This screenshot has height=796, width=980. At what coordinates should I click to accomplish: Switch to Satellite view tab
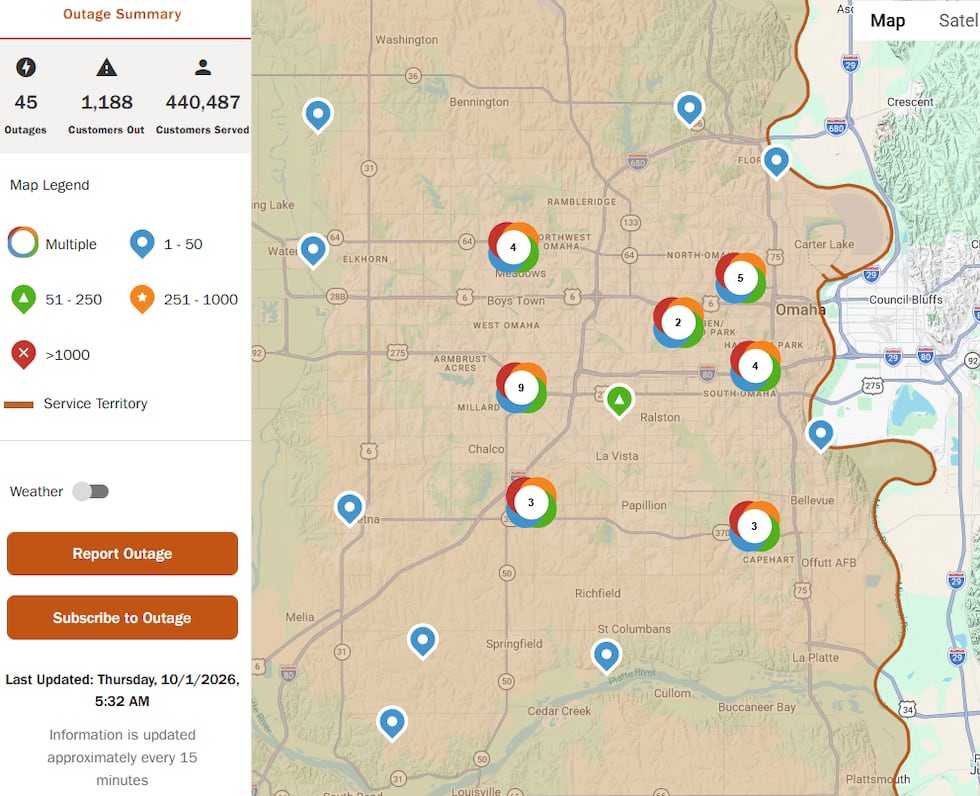point(959,21)
